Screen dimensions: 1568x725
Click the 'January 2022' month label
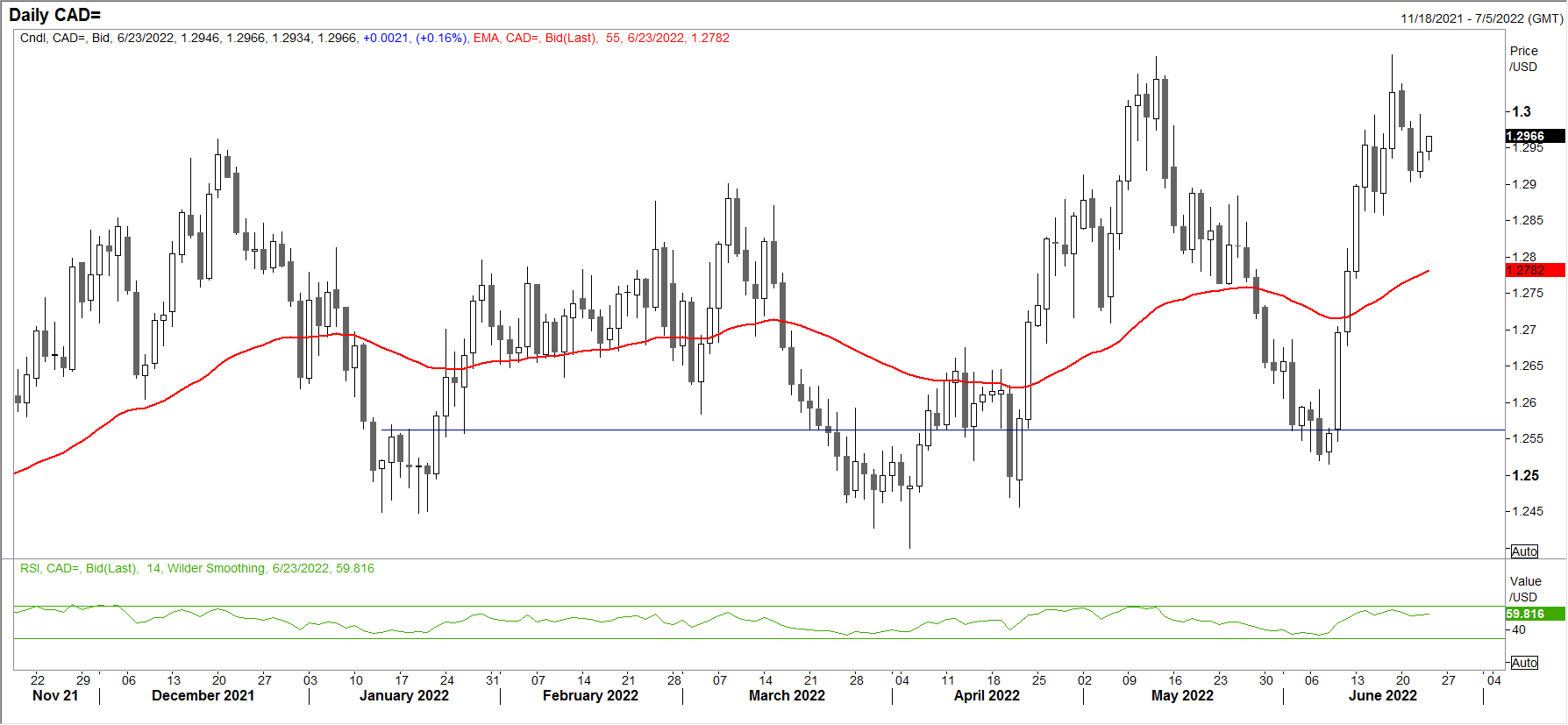[404, 695]
